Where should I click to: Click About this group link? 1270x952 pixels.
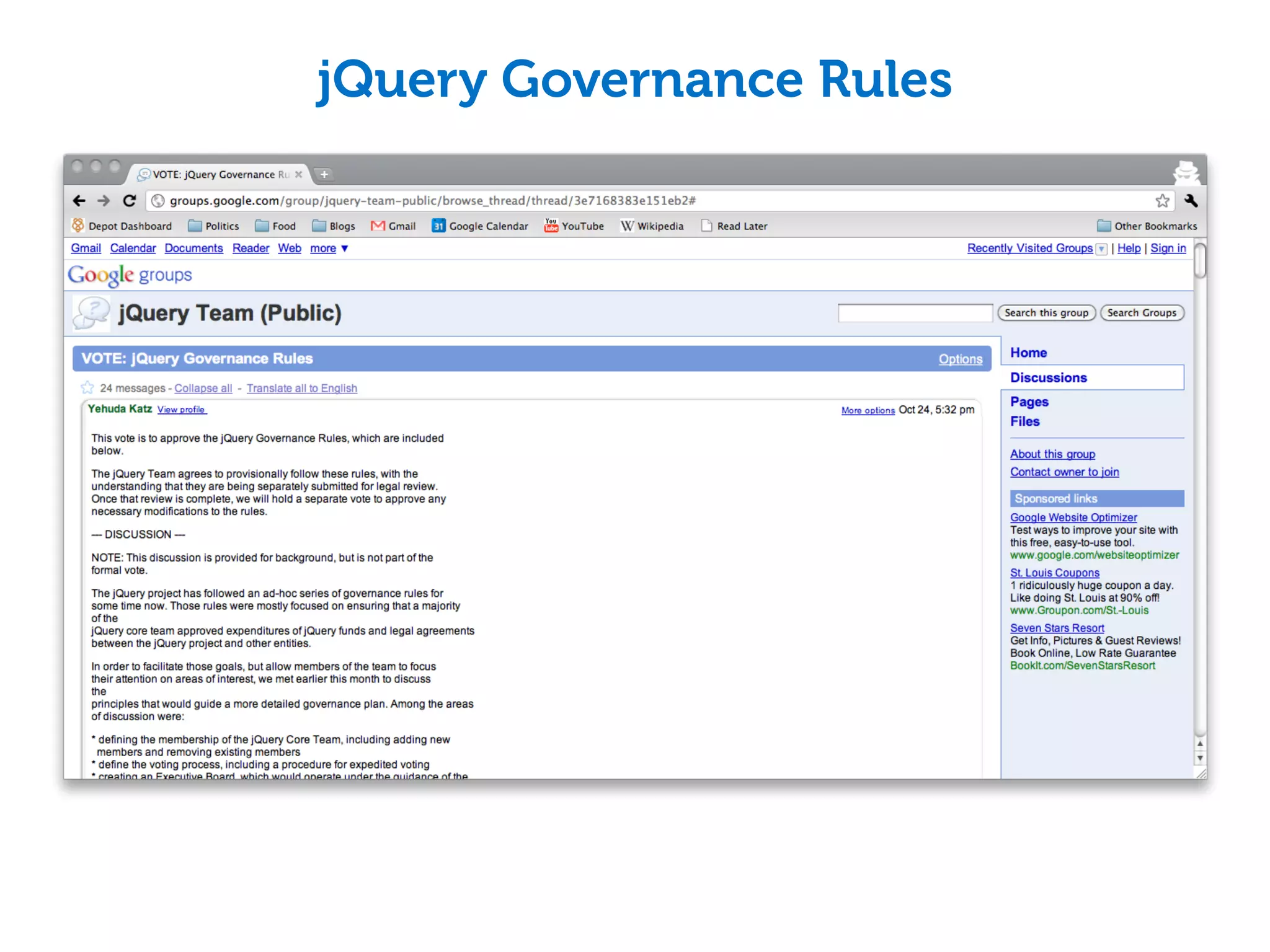pos(1052,454)
